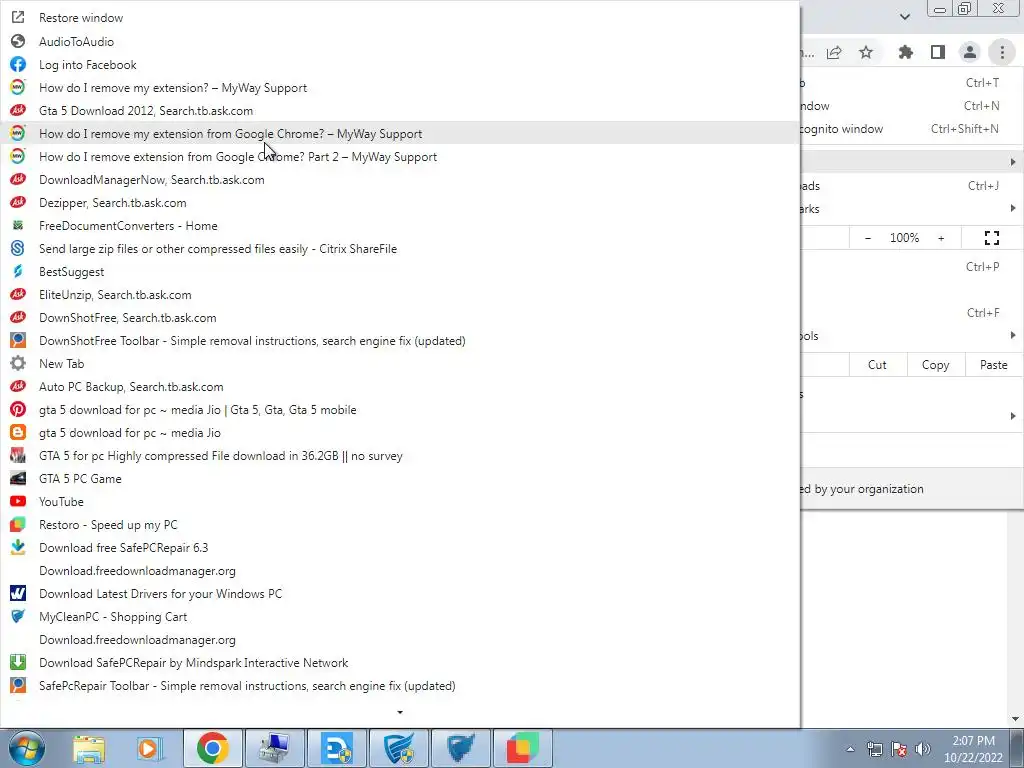The width and height of the screenshot is (1024, 768).
Task: Click the Restoro taskbar icon
Action: pos(522,748)
